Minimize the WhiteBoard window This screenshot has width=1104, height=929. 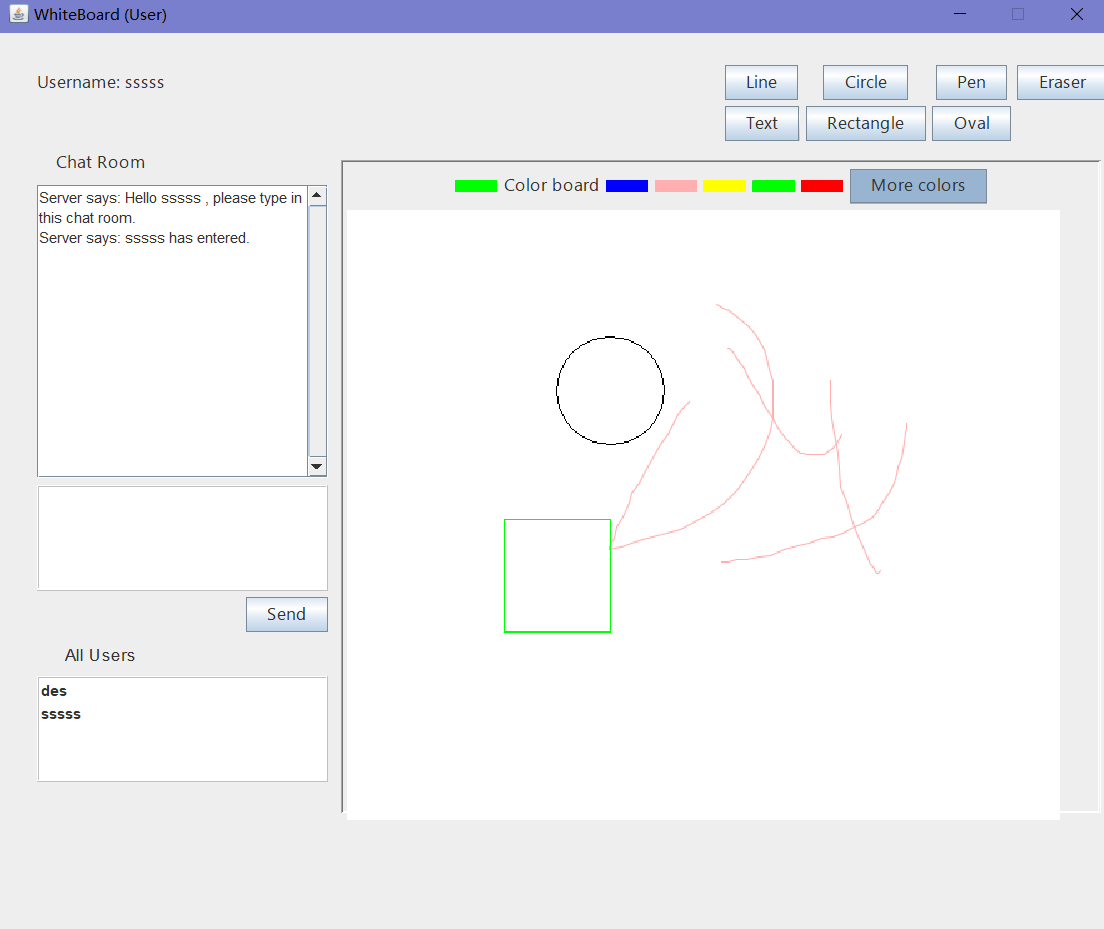(960, 14)
